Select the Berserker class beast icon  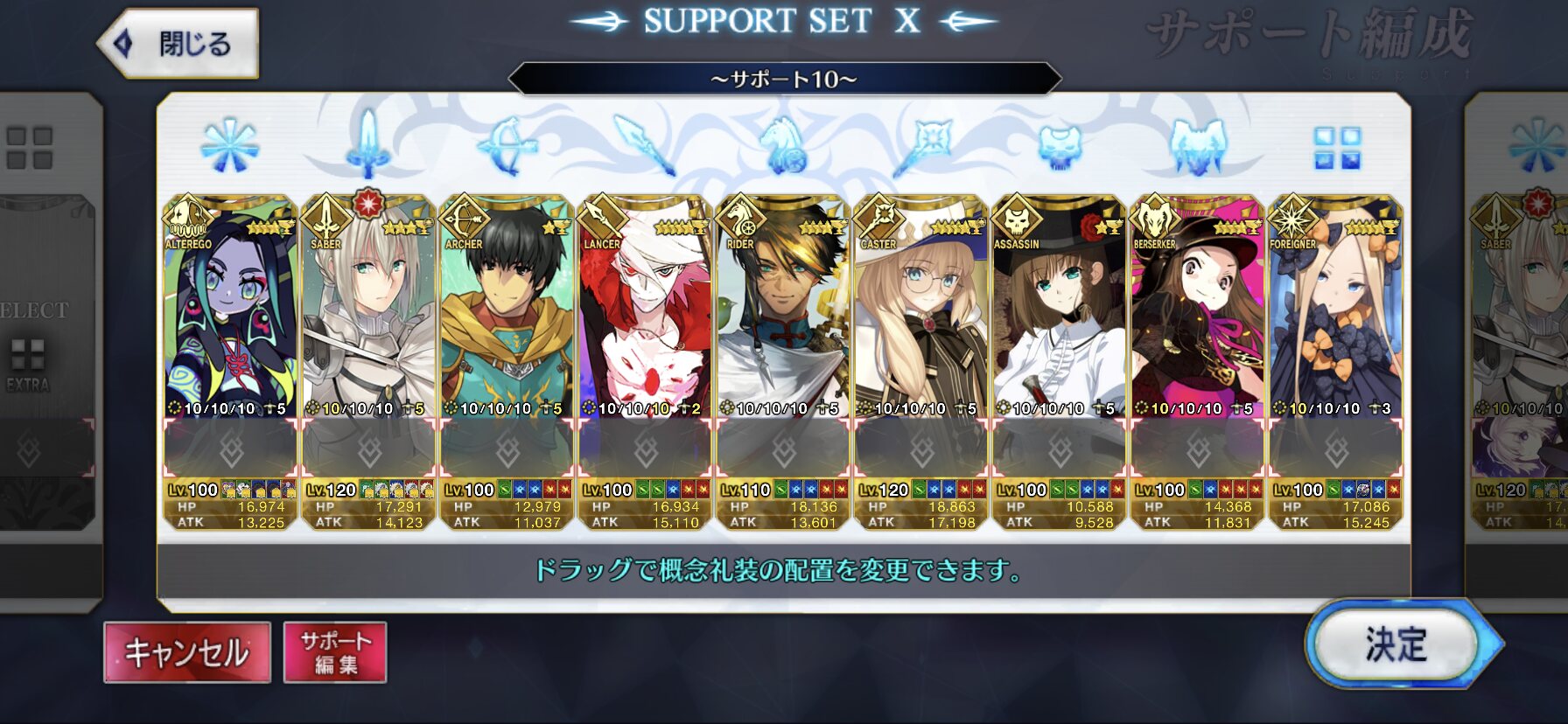[x=1198, y=146]
